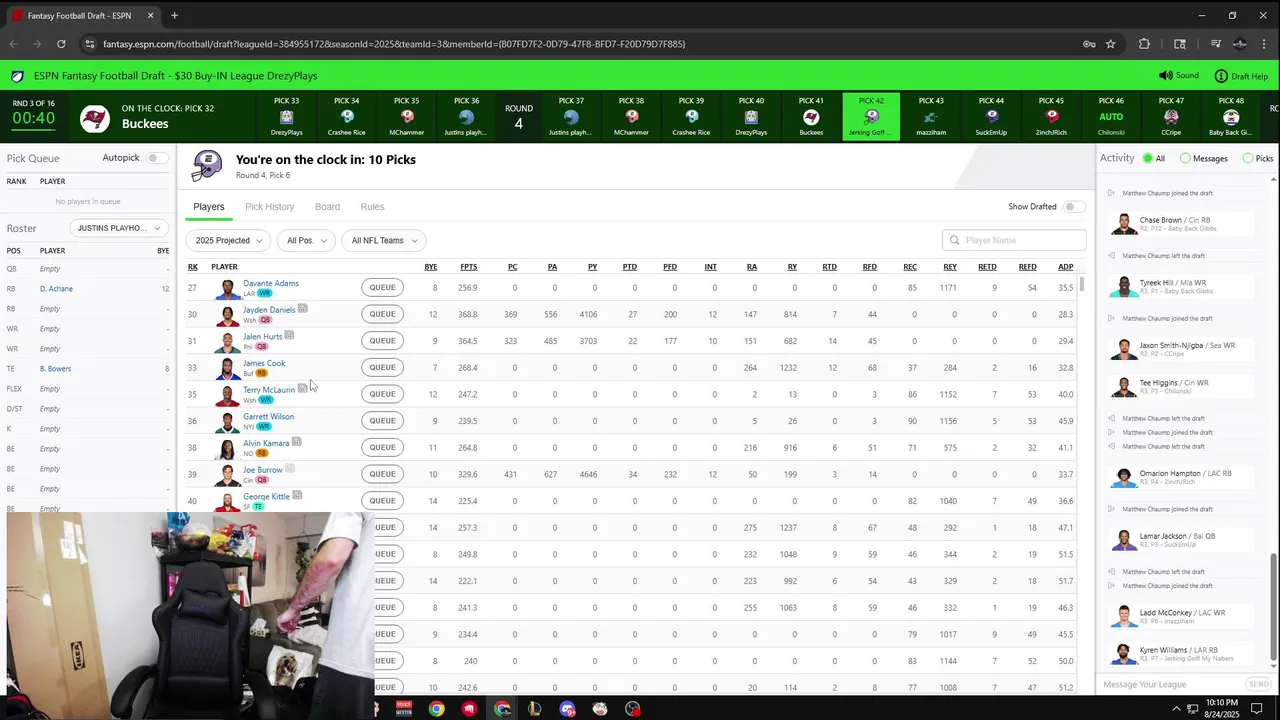The width and height of the screenshot is (1280, 720).
Task: Mute the draft Sound speaker icon
Action: [1165, 76]
